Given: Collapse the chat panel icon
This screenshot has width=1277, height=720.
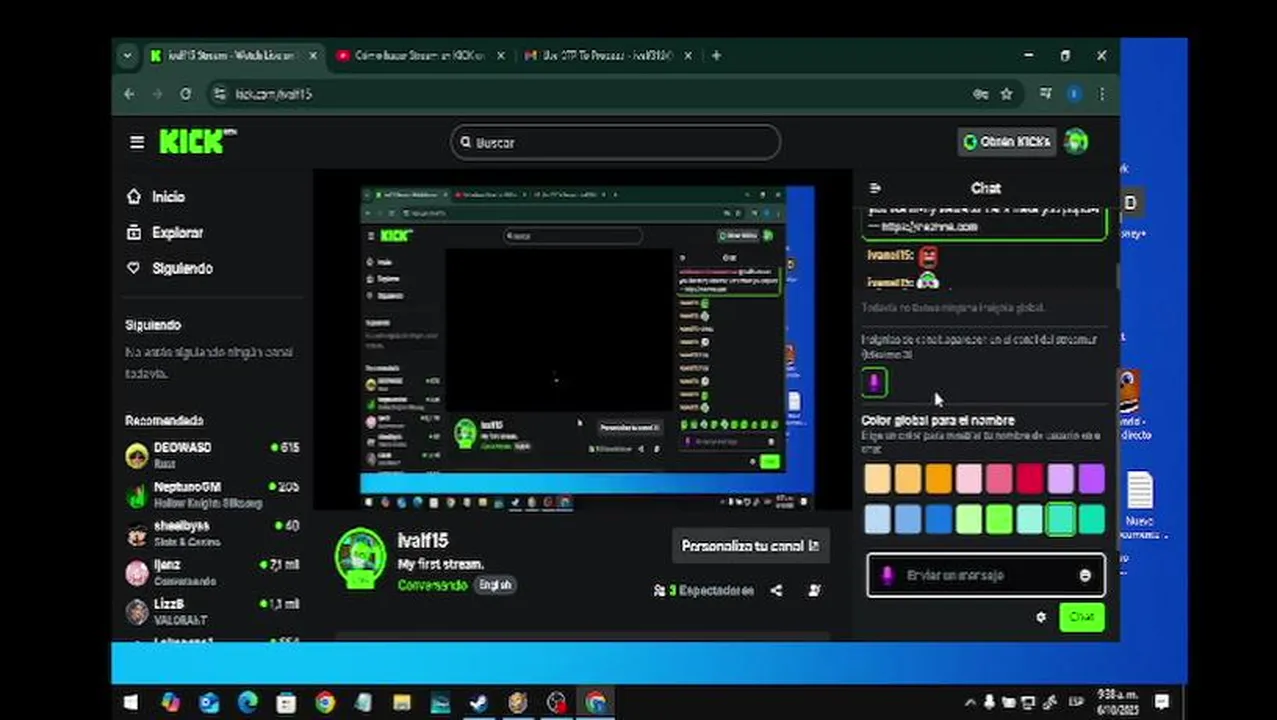Looking at the screenshot, I should 875,188.
